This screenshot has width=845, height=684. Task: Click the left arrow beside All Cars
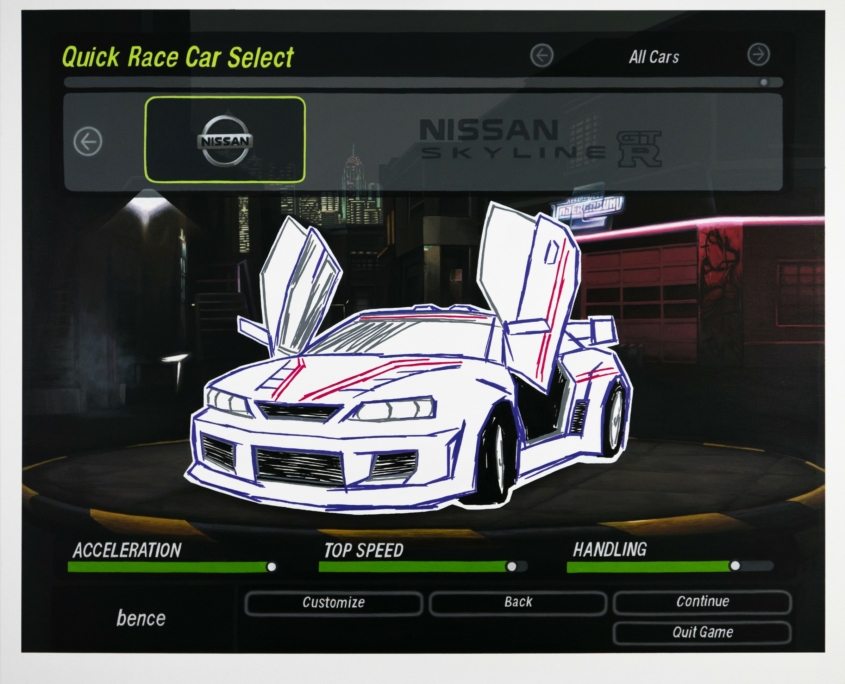541,55
